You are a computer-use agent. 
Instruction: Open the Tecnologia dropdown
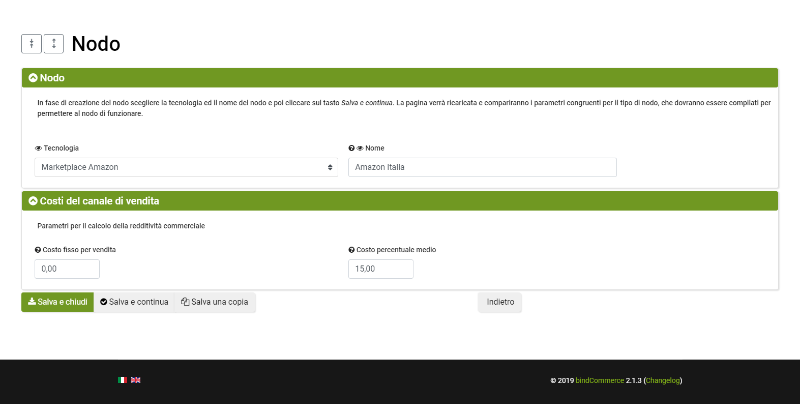coord(186,167)
